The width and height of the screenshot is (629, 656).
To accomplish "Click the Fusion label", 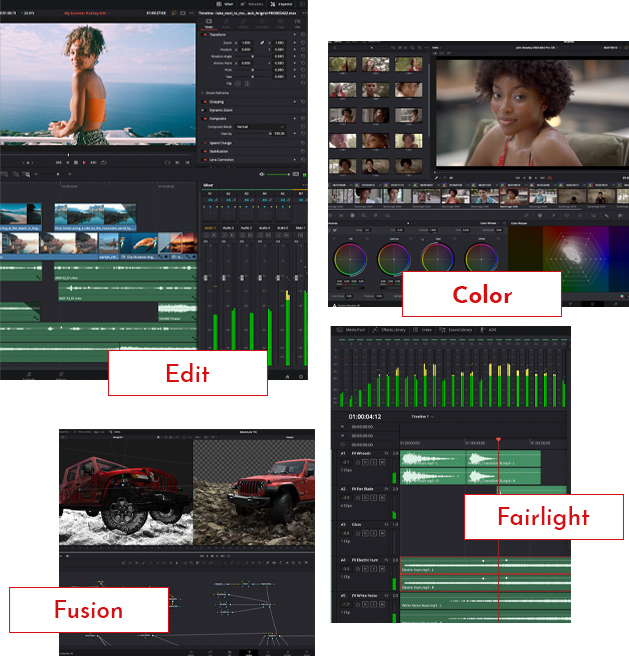I will pyautogui.click(x=89, y=610).
